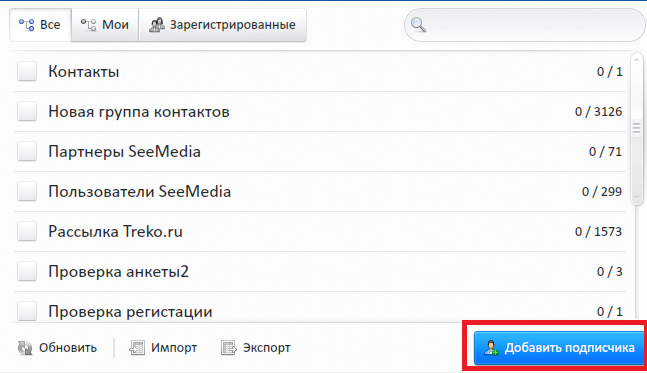Click the Обновить refresh button
The height and width of the screenshot is (373, 647).
click(57, 348)
